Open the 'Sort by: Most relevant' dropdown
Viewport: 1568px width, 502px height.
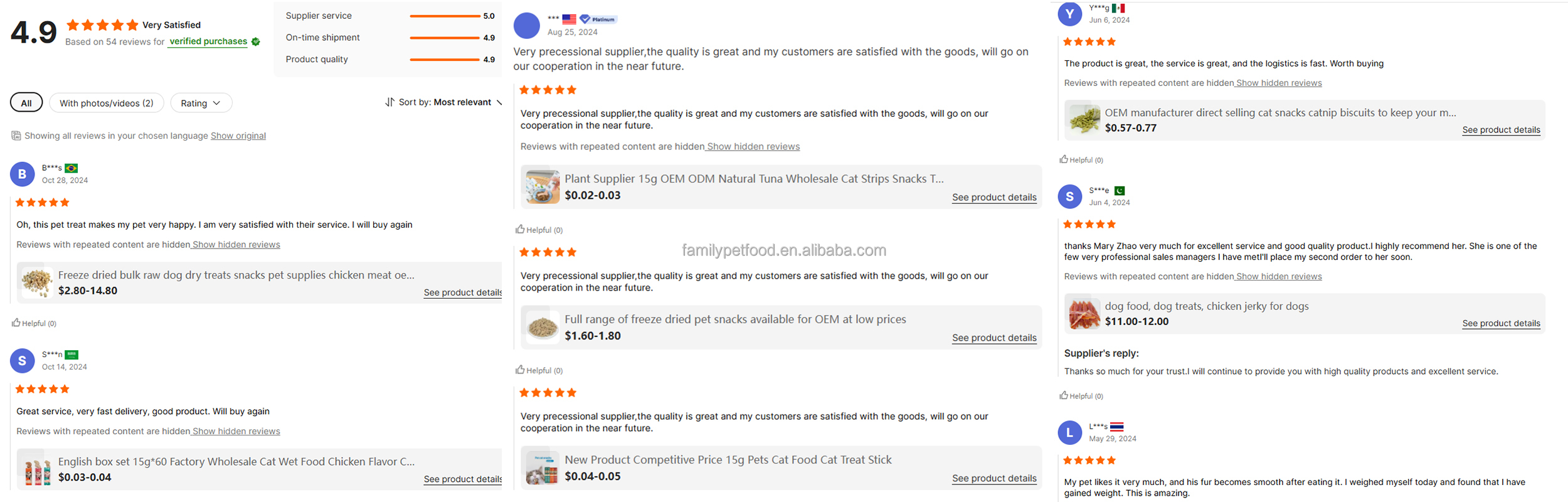444,102
